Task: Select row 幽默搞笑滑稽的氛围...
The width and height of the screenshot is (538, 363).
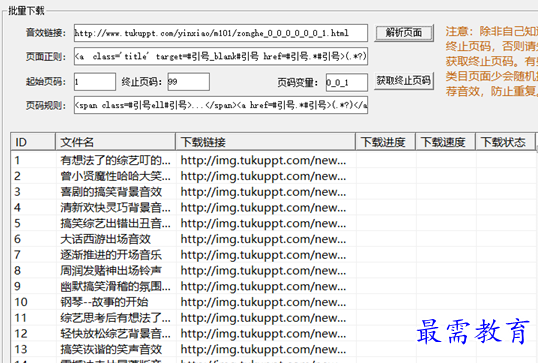Action: point(273,286)
